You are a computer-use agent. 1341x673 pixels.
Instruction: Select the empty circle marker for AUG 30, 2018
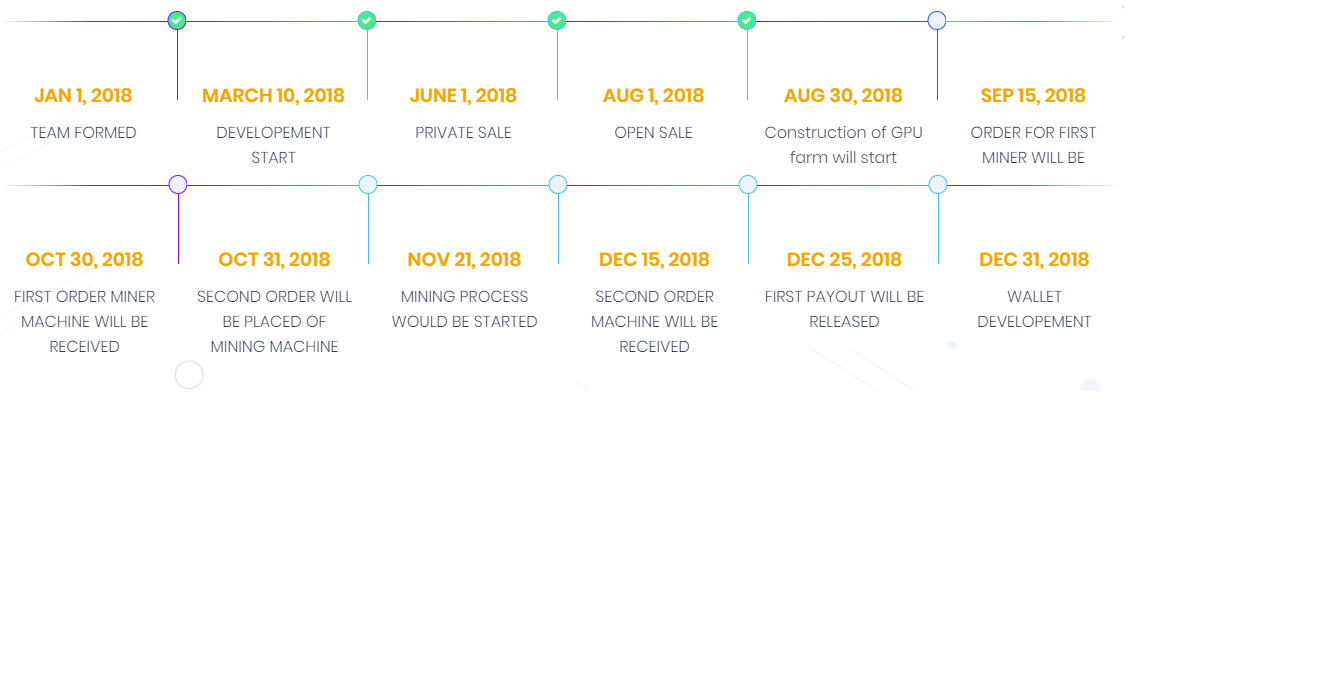click(x=937, y=20)
